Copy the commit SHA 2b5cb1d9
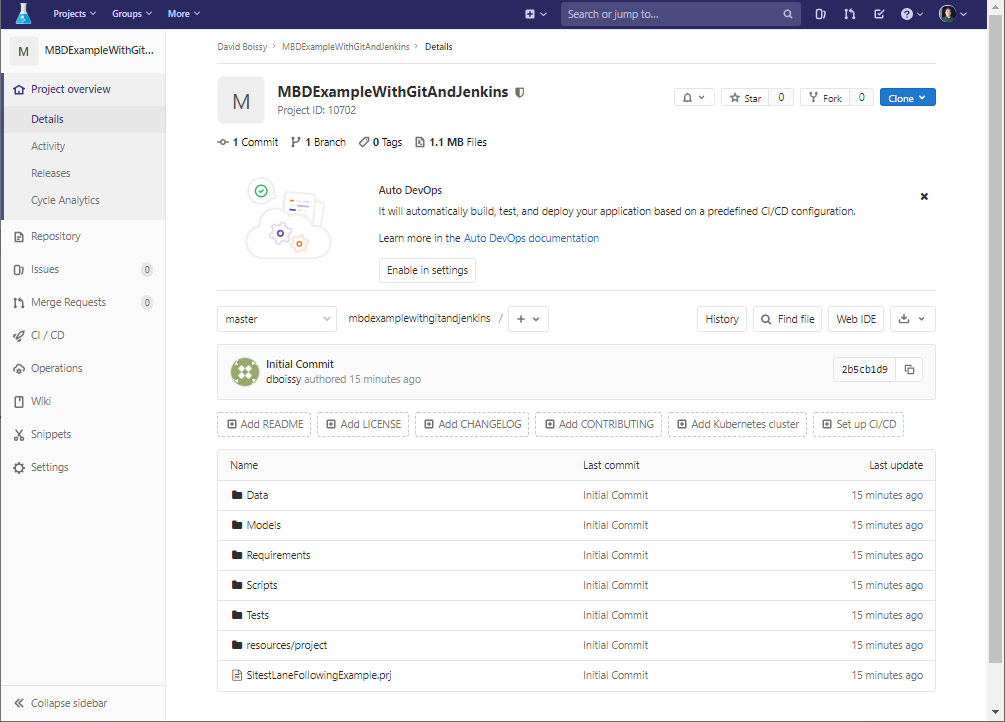The height and width of the screenshot is (722, 1005). click(909, 370)
